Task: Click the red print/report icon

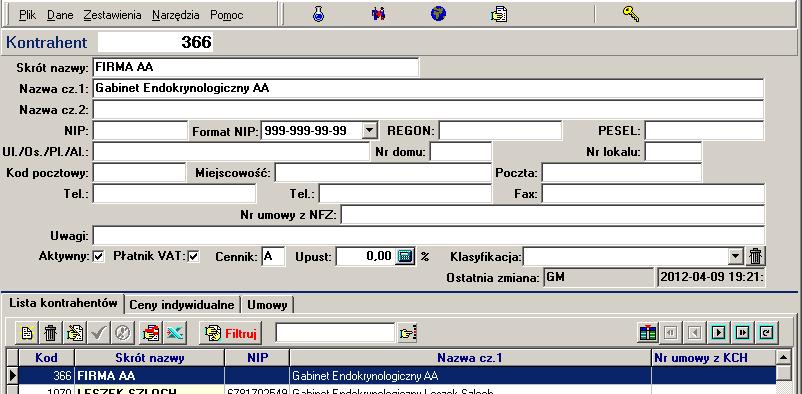Action: [151, 333]
